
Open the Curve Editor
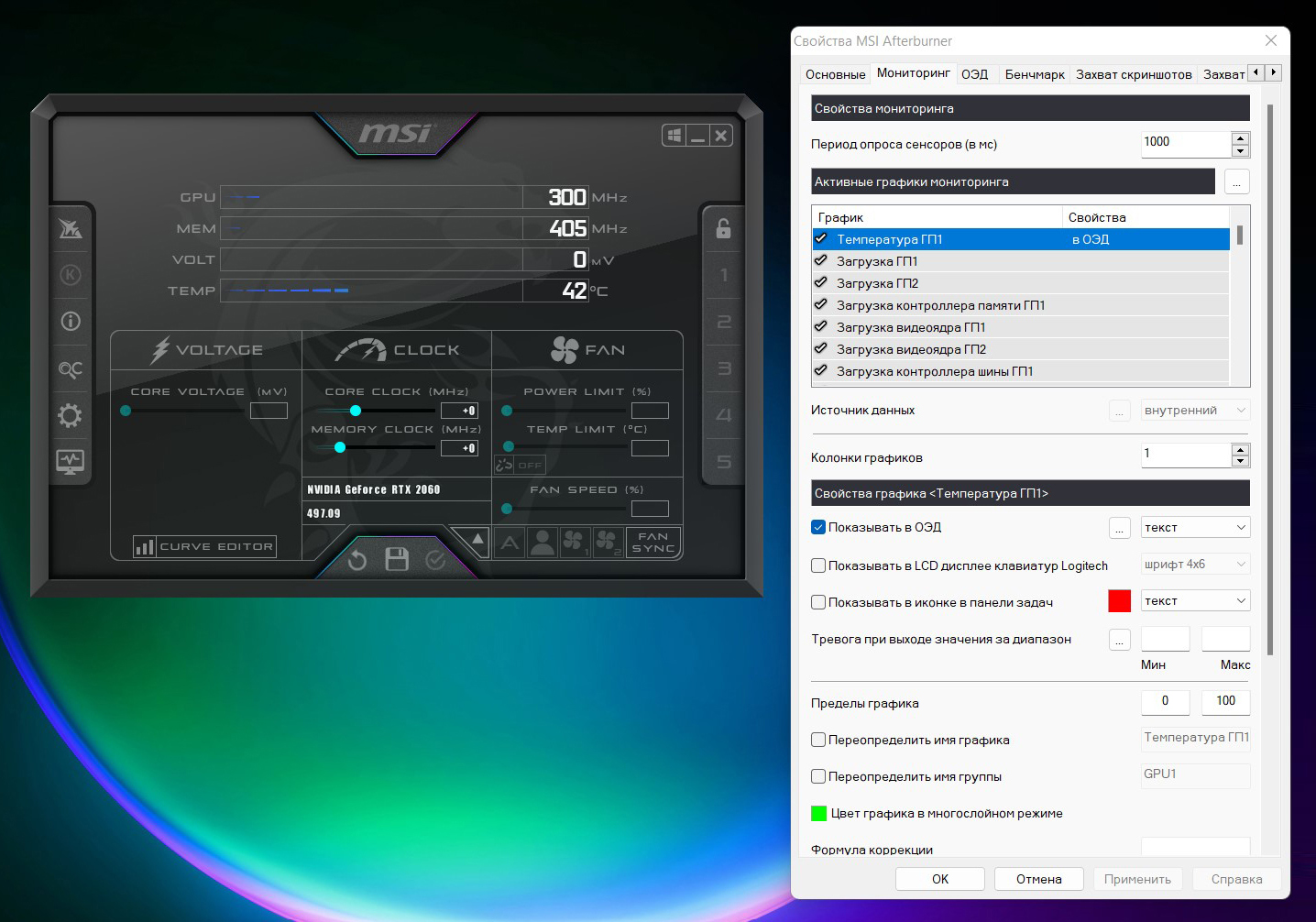click(204, 546)
